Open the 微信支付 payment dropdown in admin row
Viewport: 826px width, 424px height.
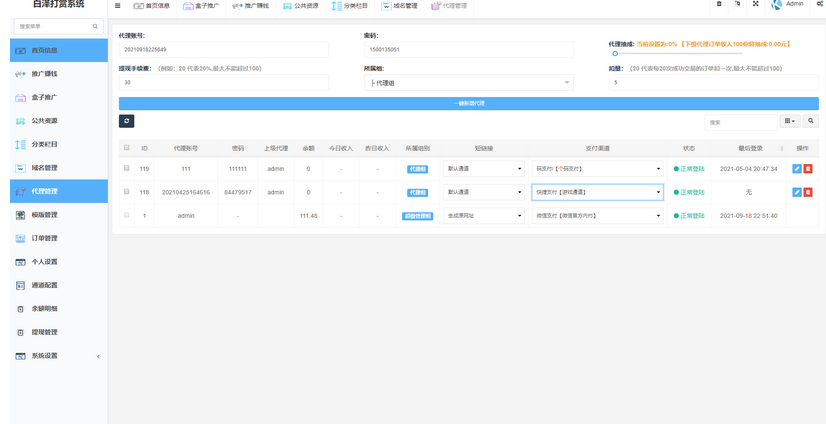[597, 215]
